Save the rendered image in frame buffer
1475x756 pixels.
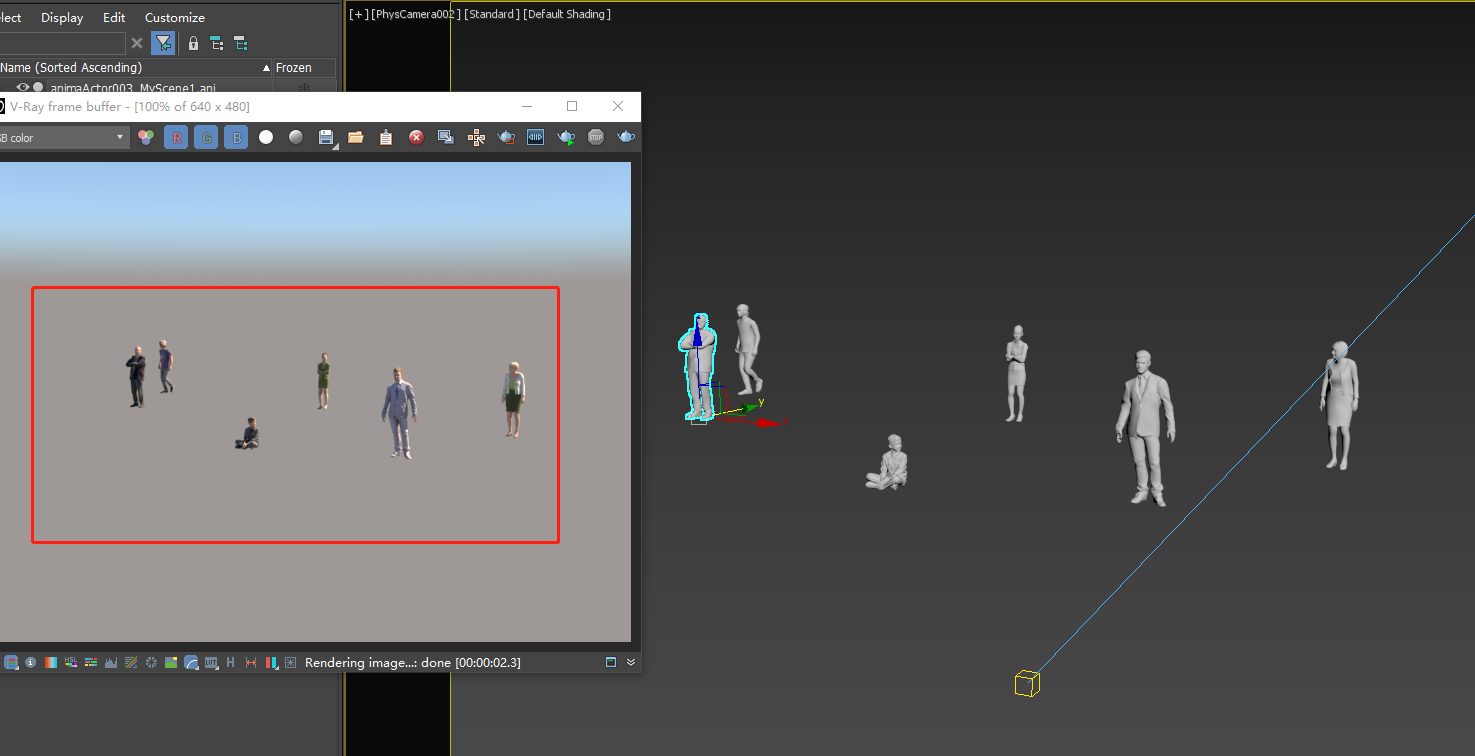pyautogui.click(x=326, y=137)
